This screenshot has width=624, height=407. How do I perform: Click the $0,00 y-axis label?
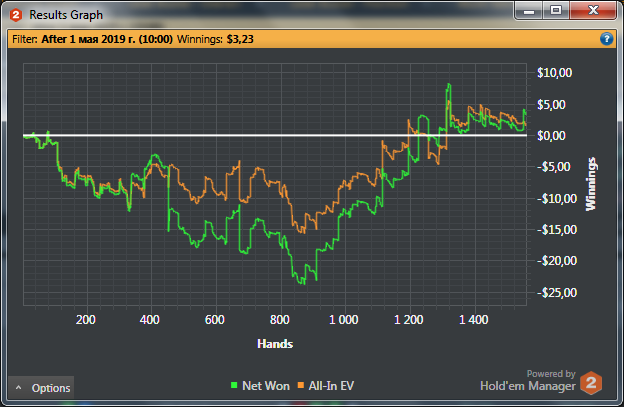(x=551, y=136)
